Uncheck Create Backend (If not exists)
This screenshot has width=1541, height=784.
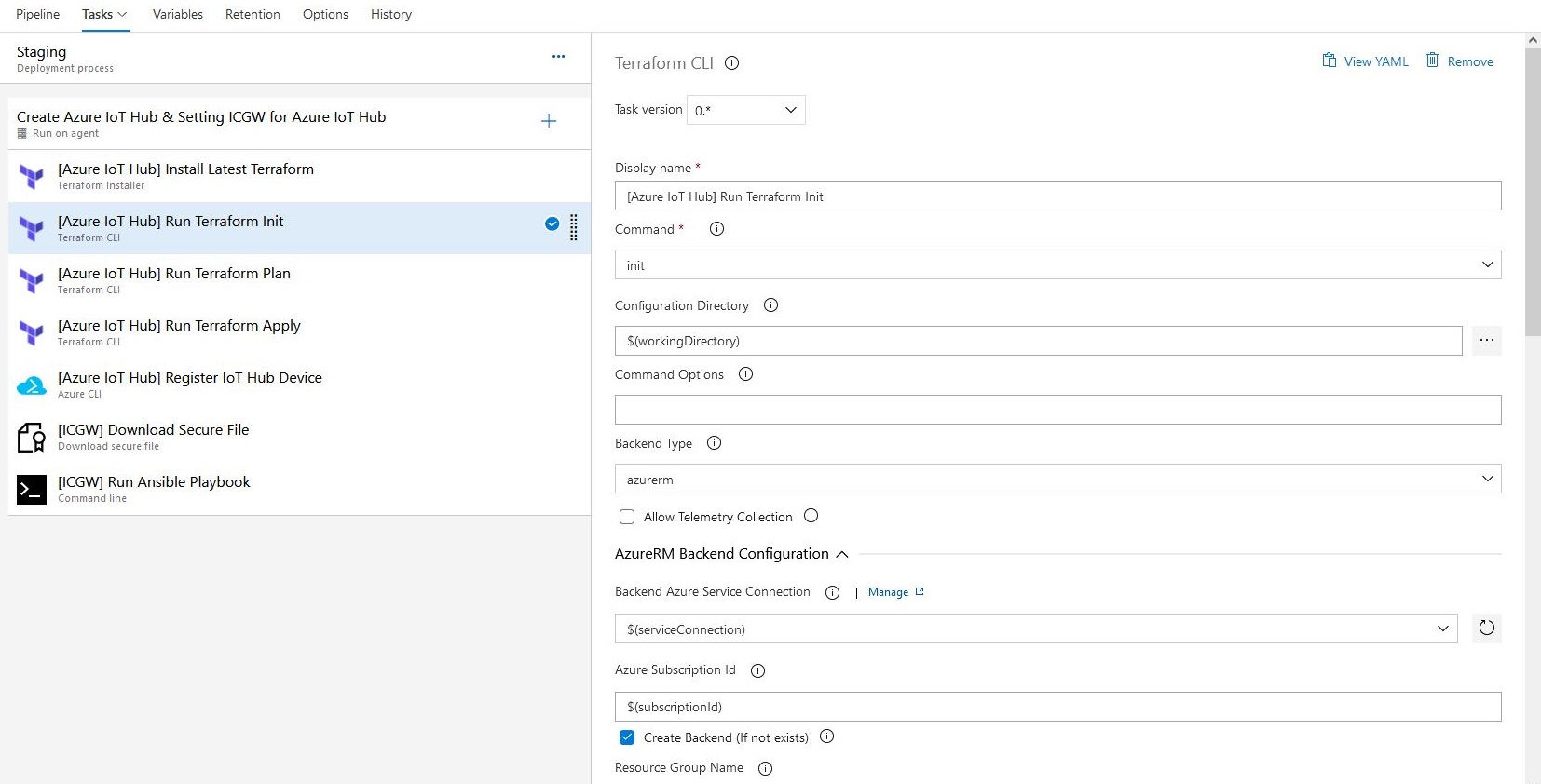(x=627, y=737)
